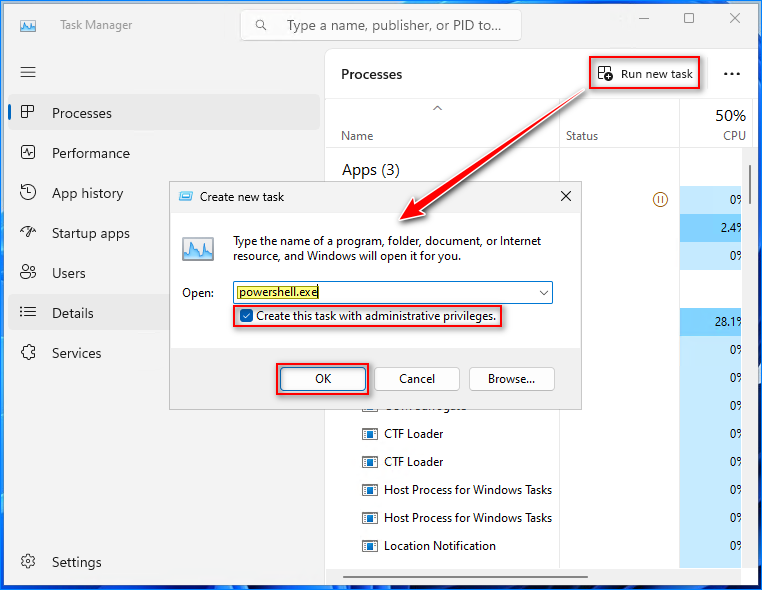Expand the Open combo box dropdown arrow

[544, 293]
